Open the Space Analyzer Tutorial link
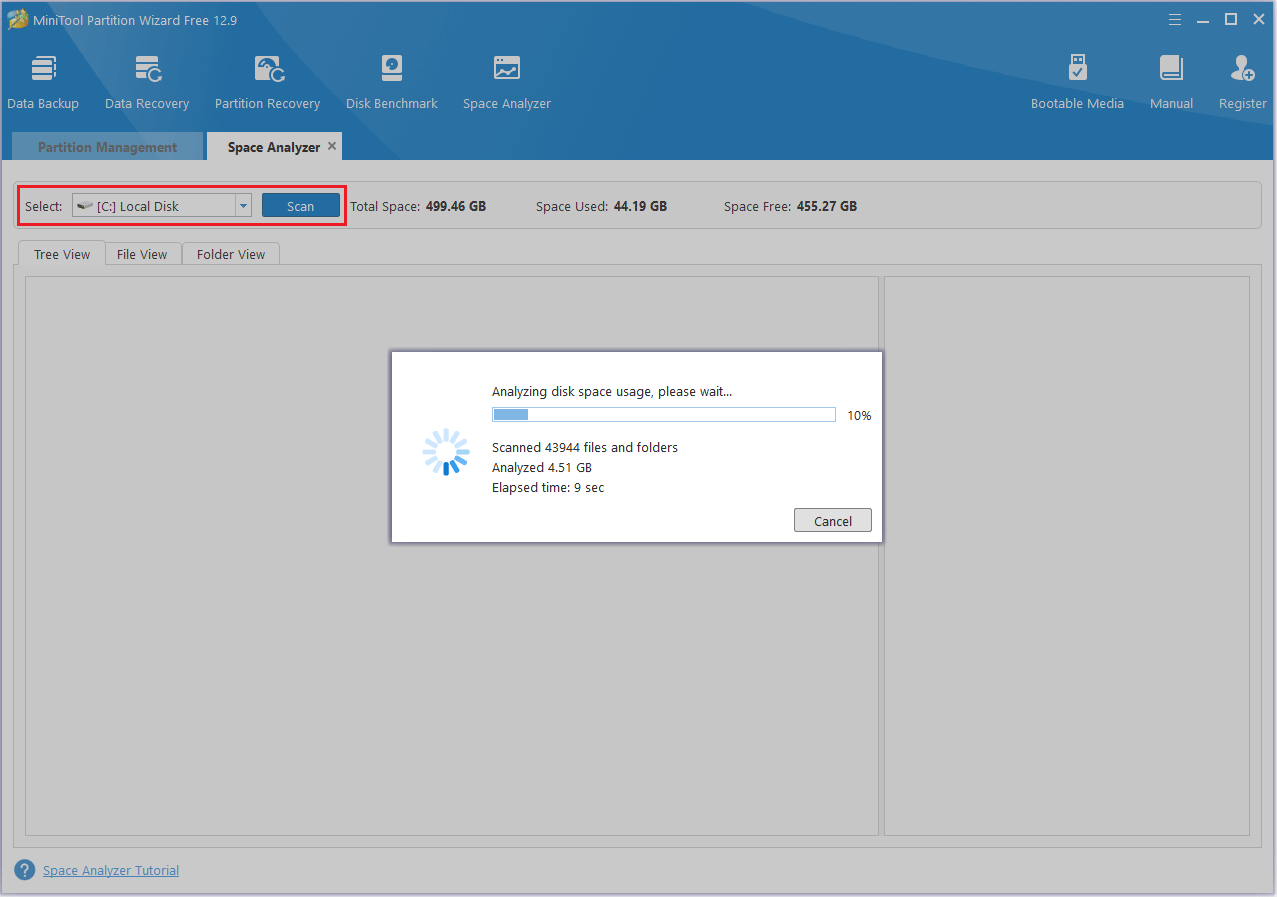 point(111,871)
